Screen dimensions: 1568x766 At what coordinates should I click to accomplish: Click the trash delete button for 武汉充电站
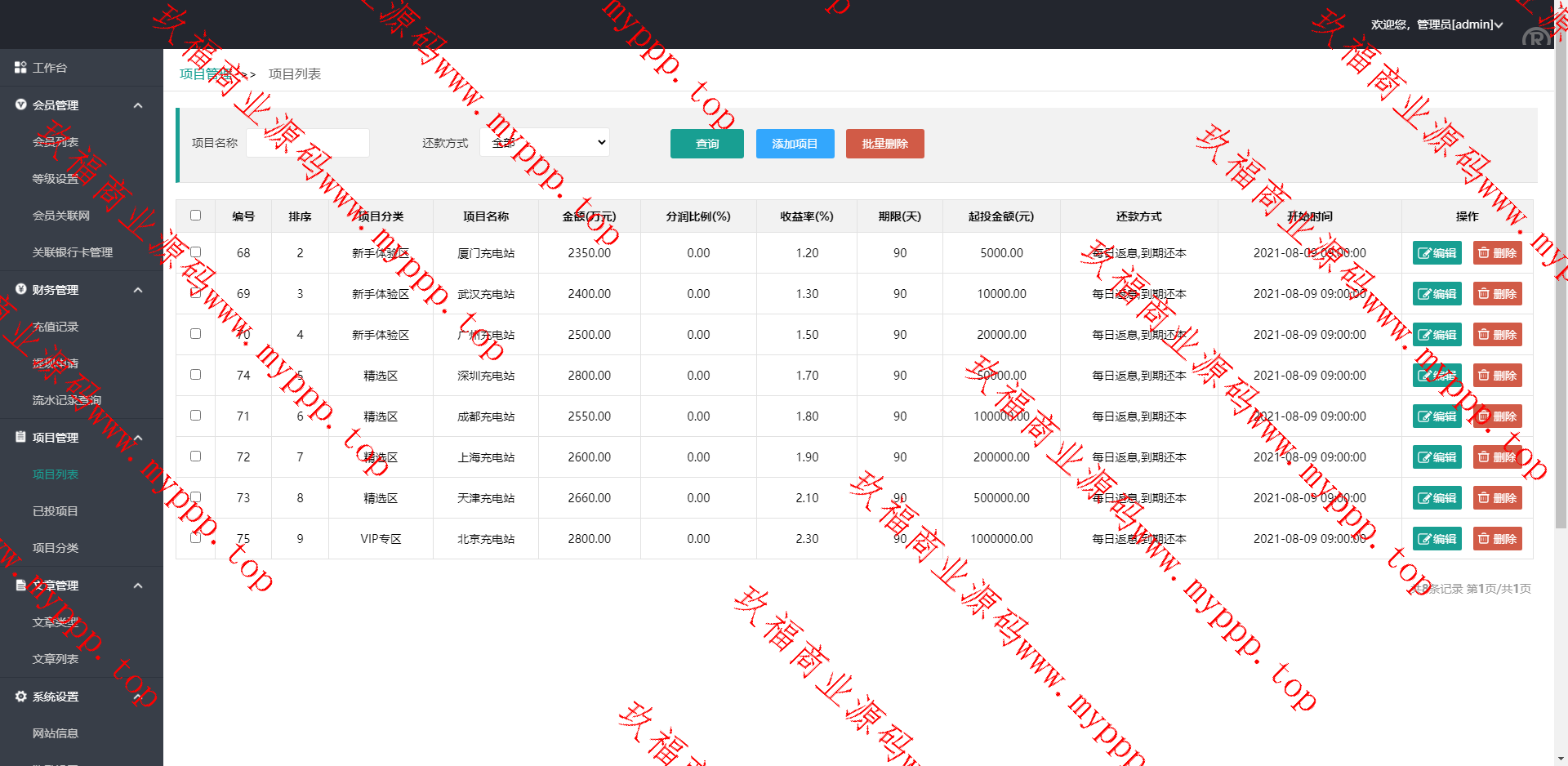coord(1497,294)
